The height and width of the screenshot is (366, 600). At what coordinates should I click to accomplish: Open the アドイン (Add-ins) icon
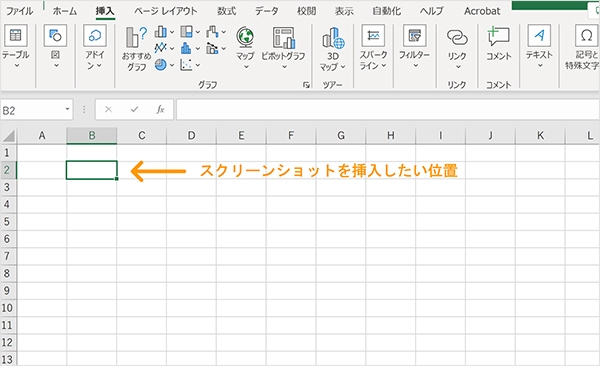coord(95,36)
